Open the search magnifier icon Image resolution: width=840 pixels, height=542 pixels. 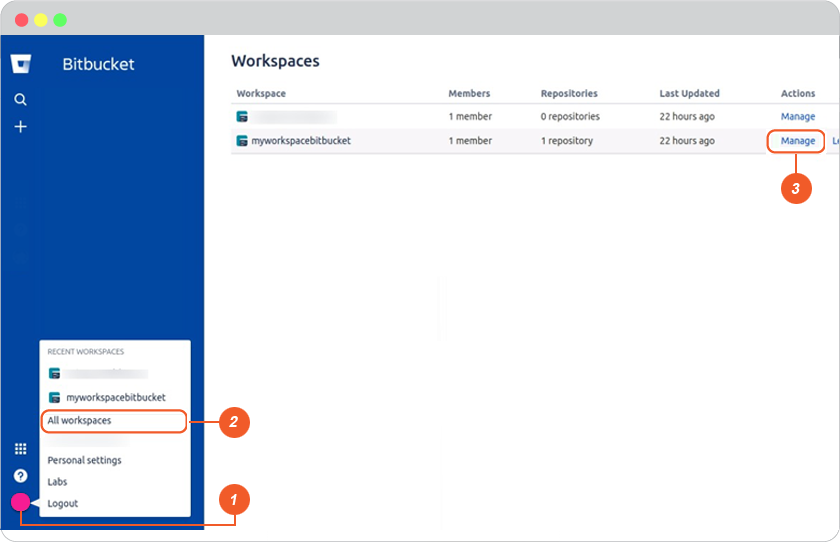click(20, 99)
